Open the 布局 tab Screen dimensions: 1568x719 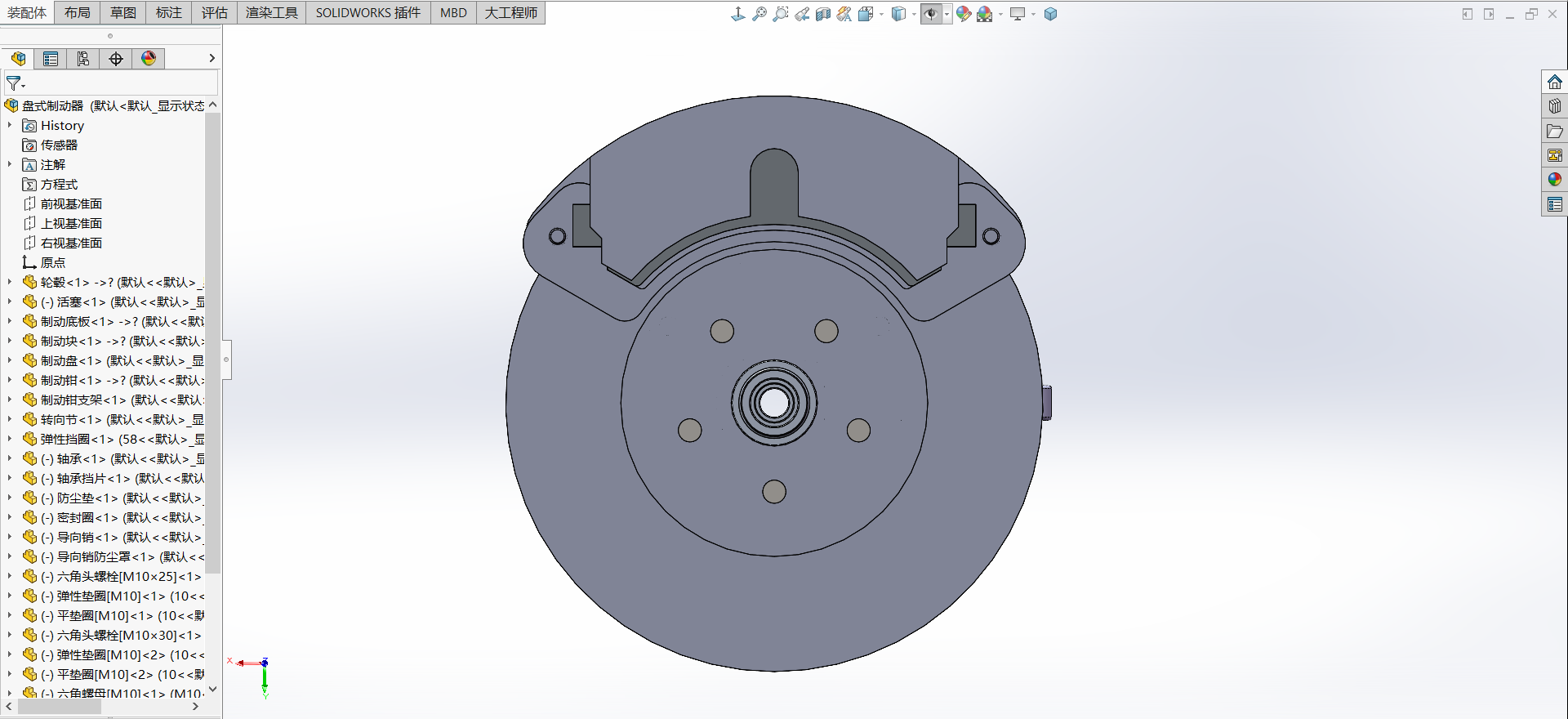[78, 12]
